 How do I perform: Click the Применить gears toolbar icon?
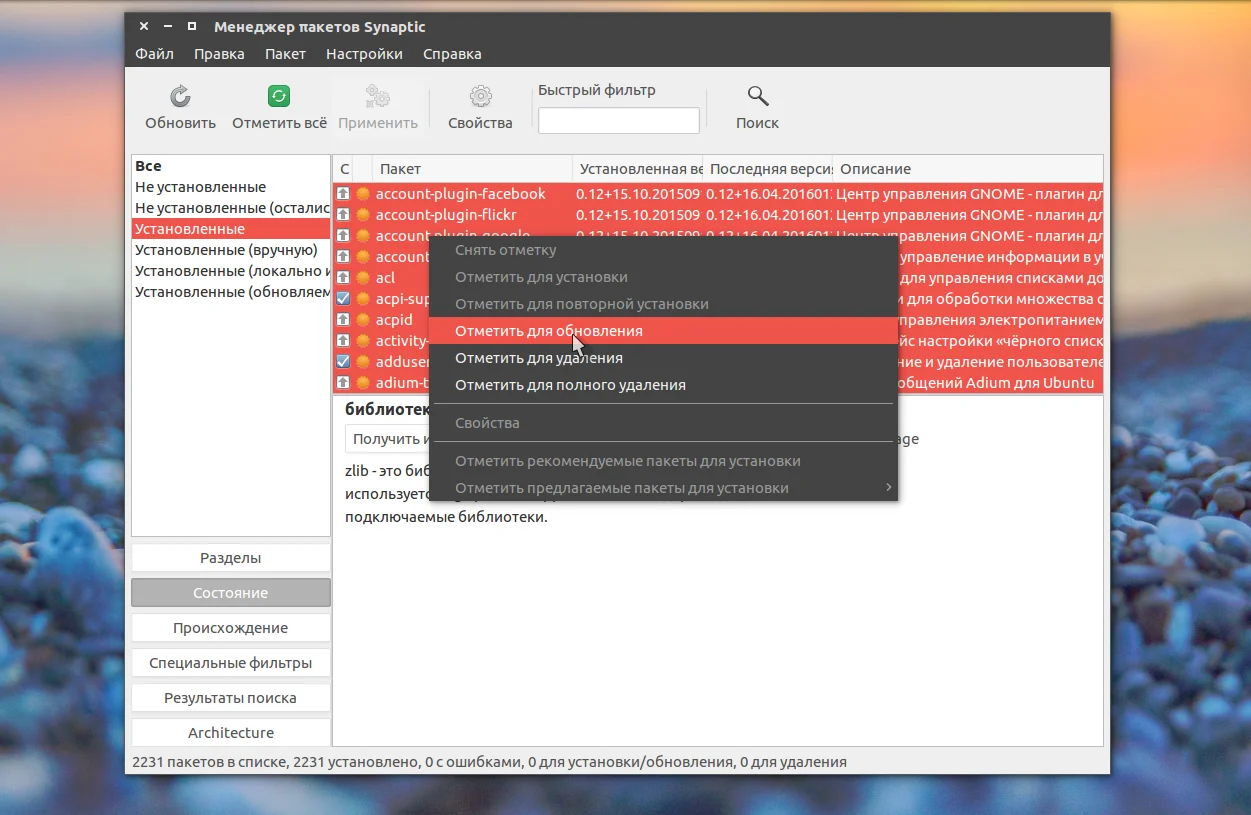click(x=377, y=97)
